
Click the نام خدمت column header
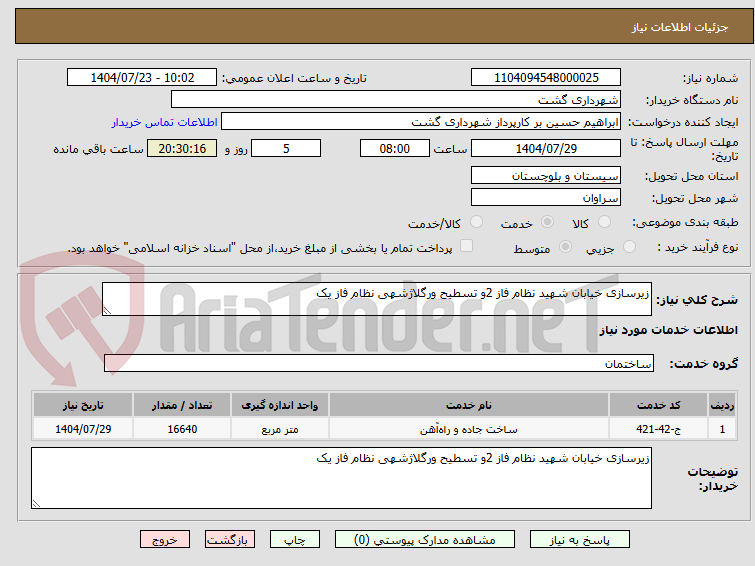click(x=469, y=405)
